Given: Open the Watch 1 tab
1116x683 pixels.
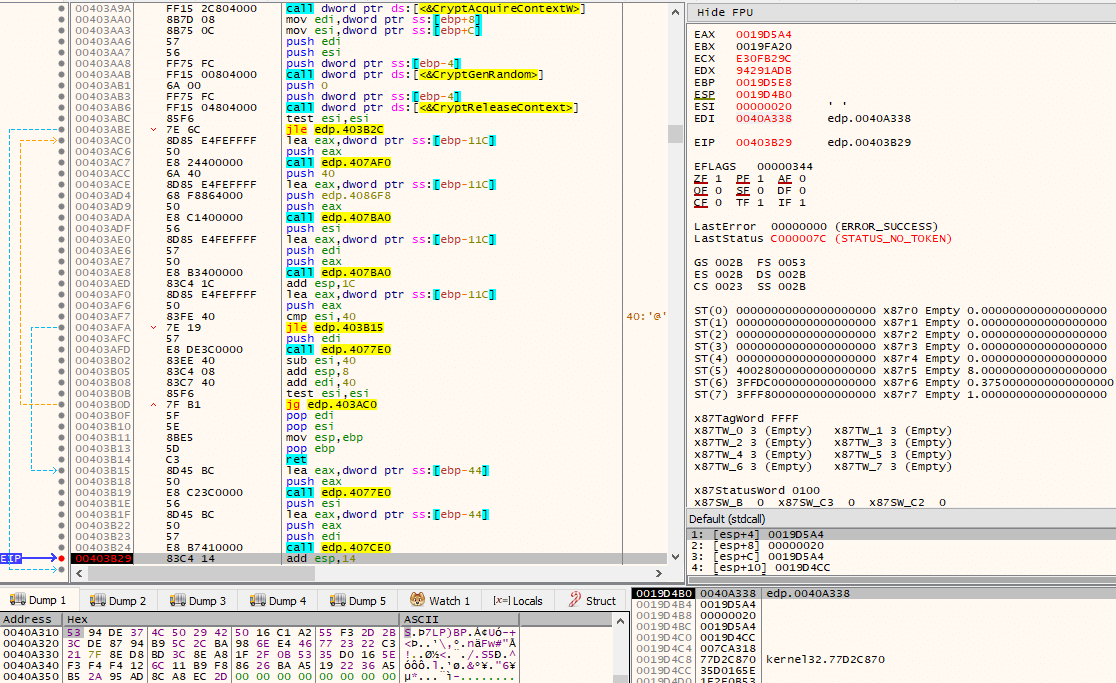Looking at the screenshot, I should [x=440, y=600].
